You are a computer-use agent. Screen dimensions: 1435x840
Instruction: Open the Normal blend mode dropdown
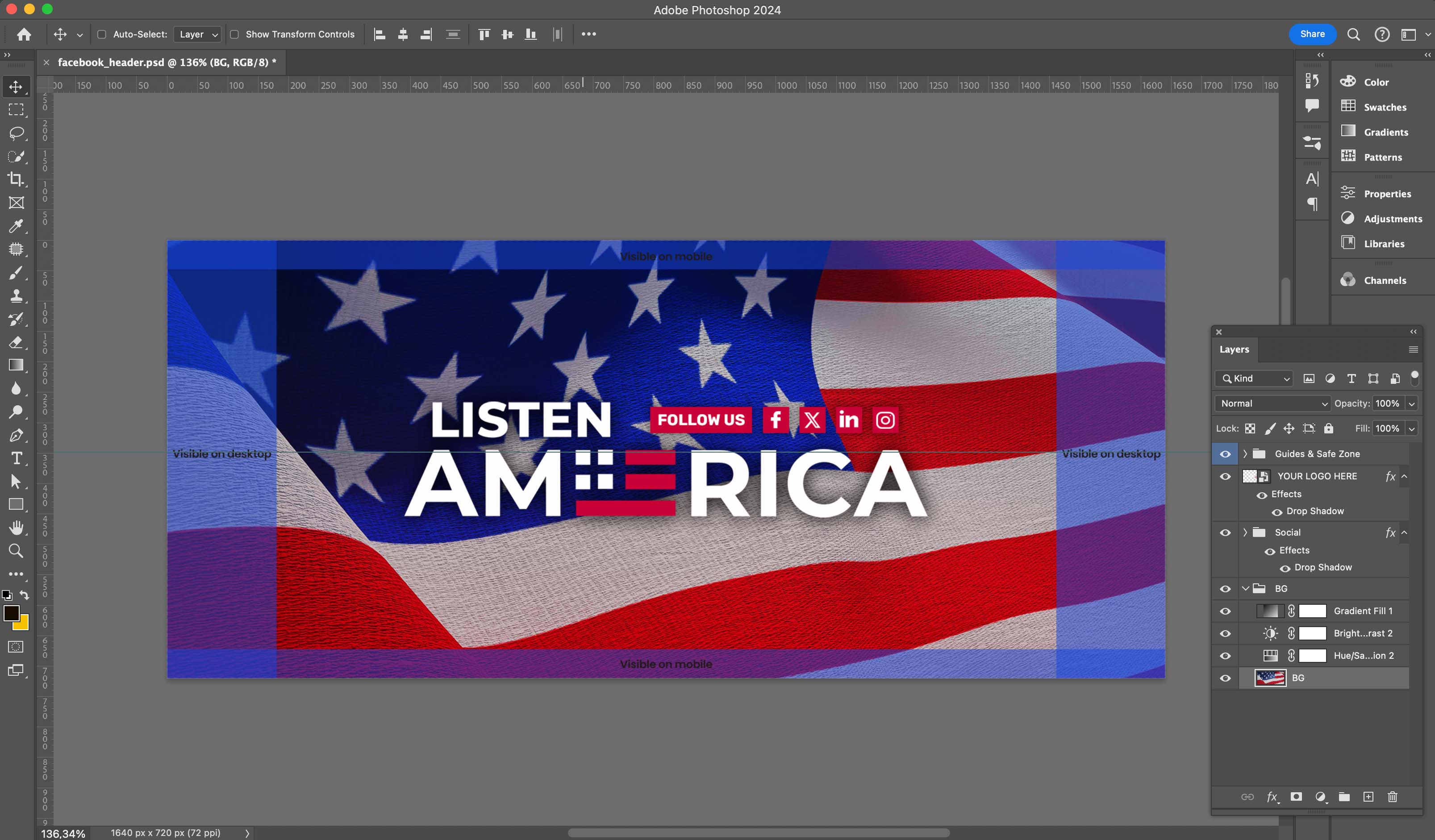(1272, 403)
